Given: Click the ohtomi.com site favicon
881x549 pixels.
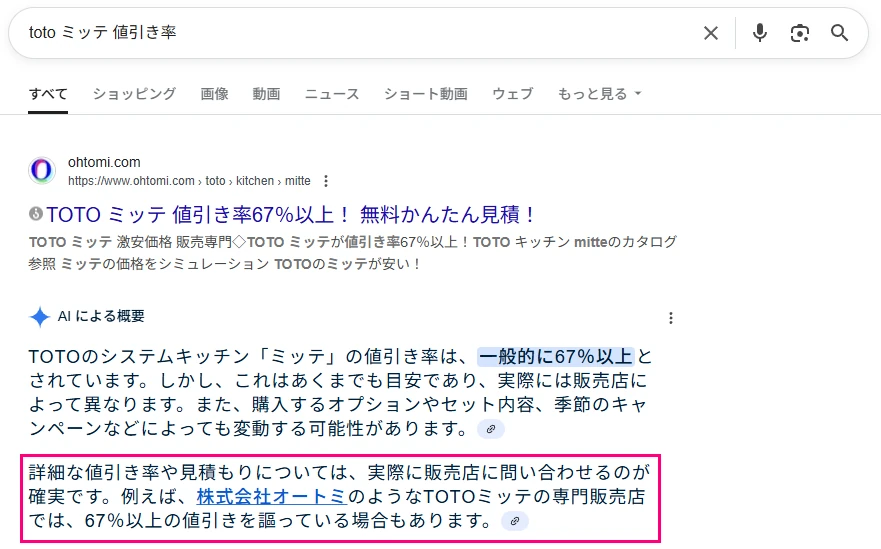Looking at the screenshot, I should point(42,170).
